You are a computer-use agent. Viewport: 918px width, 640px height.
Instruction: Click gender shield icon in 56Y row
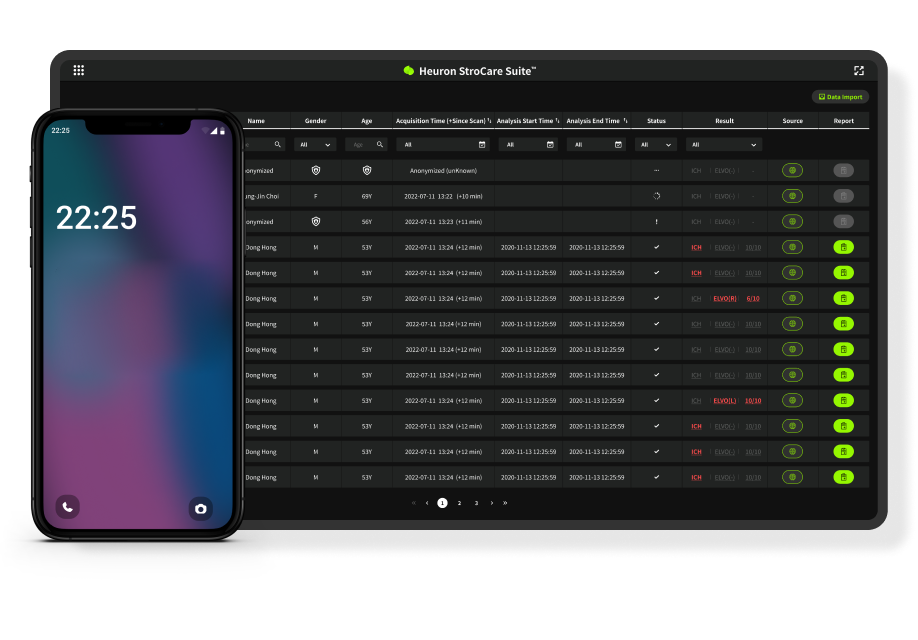click(x=316, y=222)
